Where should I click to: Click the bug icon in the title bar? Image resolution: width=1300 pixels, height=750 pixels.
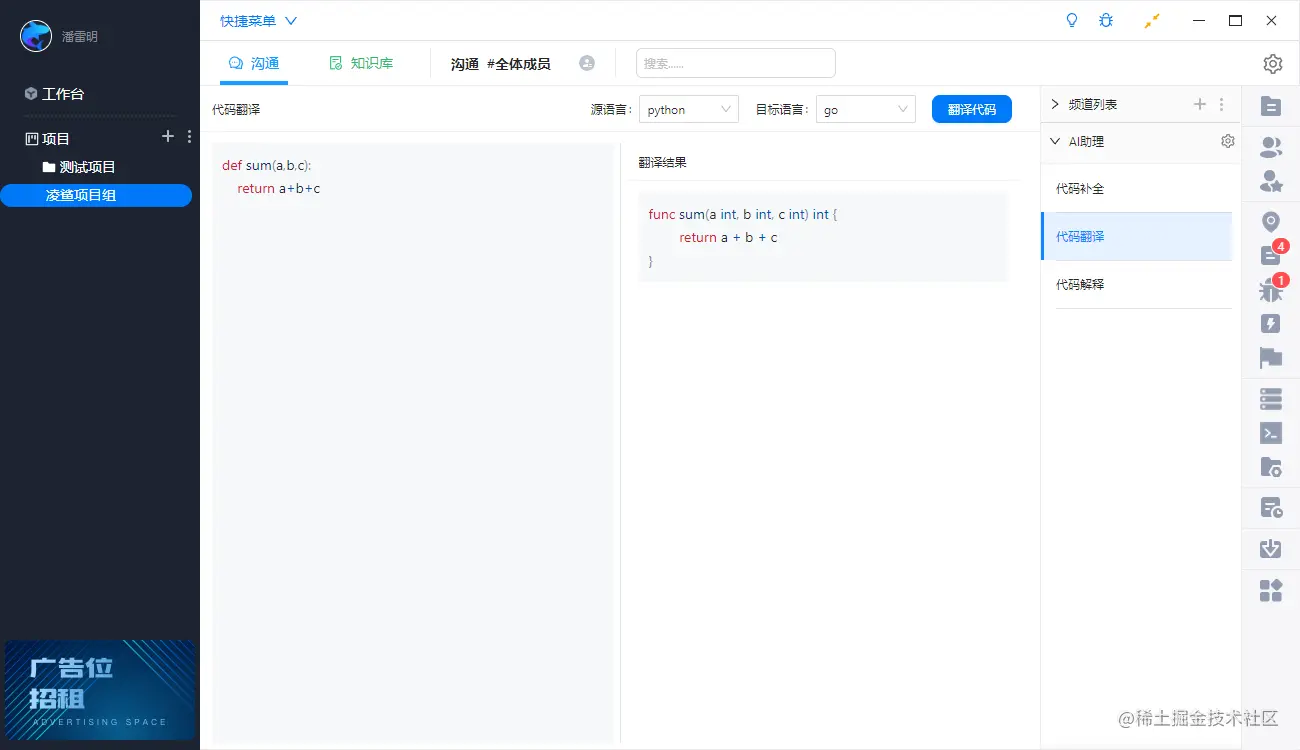point(1105,20)
